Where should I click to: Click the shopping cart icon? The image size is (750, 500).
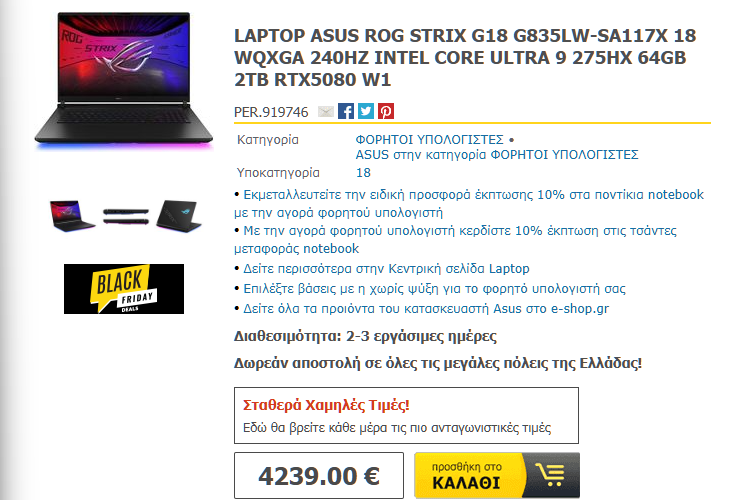551,475
